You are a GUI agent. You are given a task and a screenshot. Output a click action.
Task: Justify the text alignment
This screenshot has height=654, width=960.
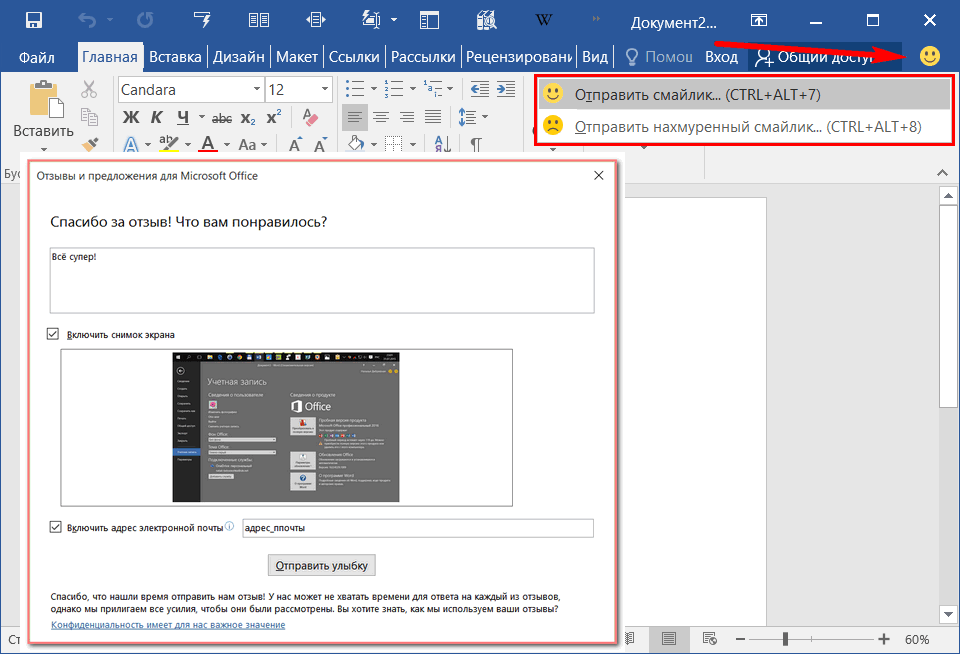433,116
